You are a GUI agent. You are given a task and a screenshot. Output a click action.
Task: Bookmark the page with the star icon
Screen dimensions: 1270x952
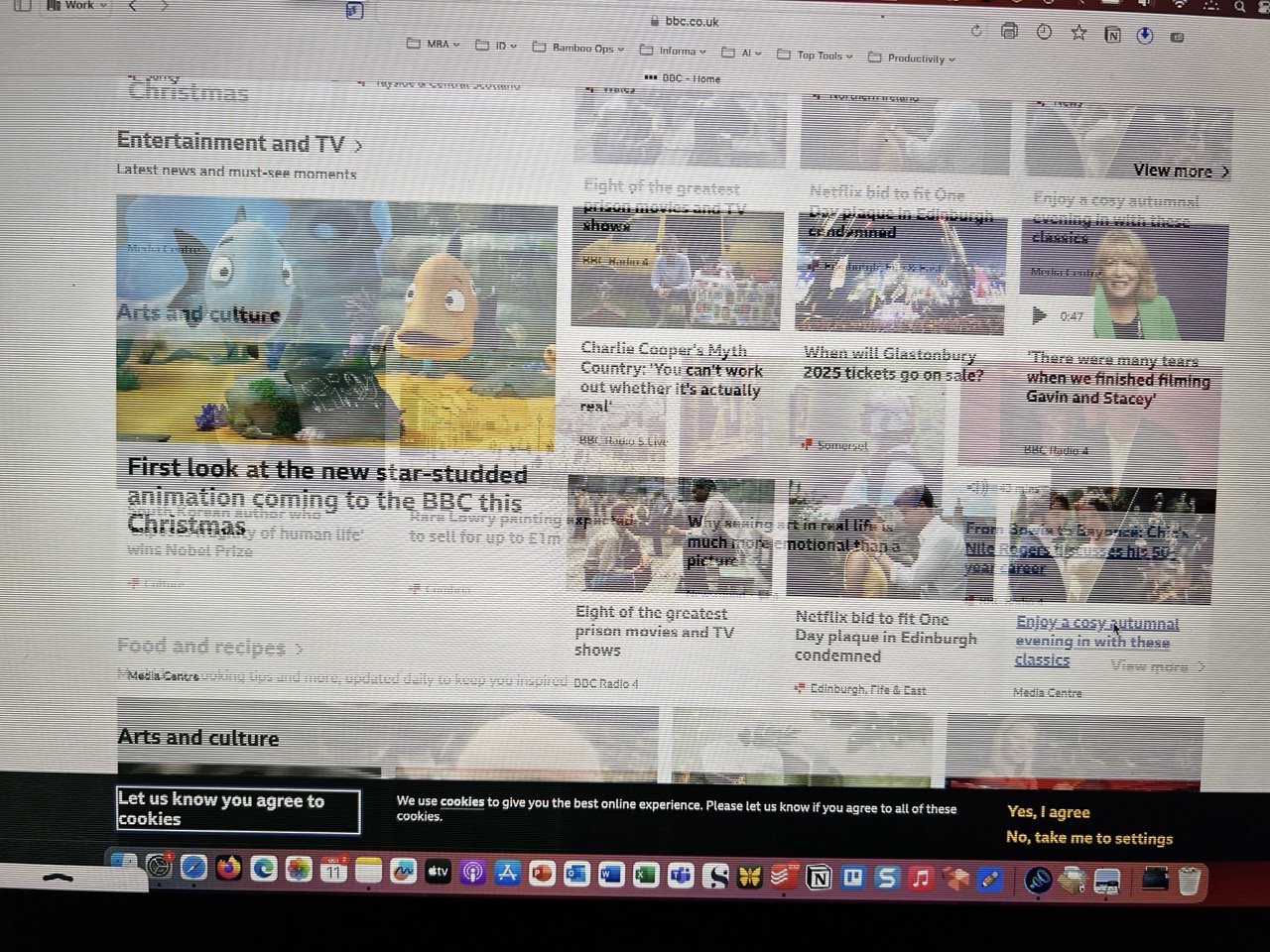(x=1079, y=33)
